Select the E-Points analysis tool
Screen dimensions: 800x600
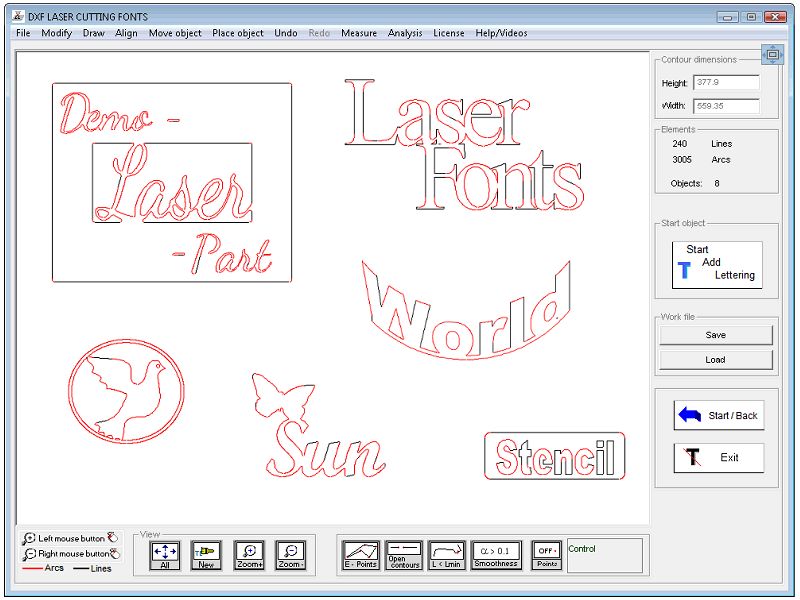point(361,555)
